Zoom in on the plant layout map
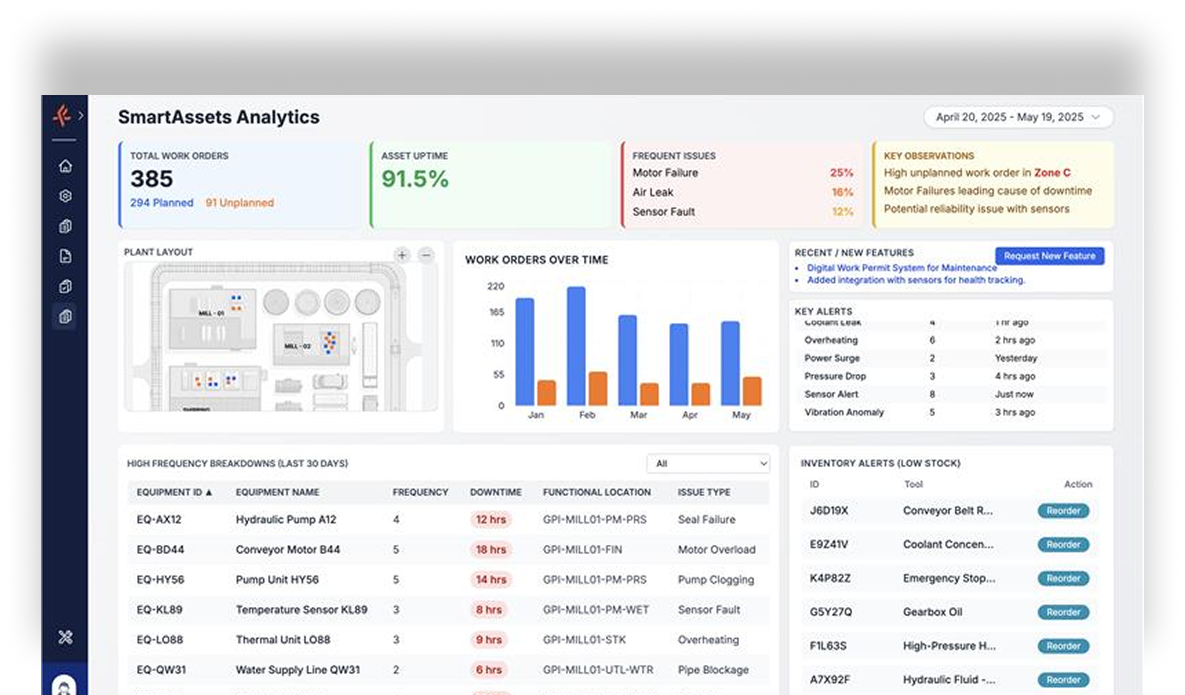This screenshot has width=1185, height=695. (x=402, y=255)
